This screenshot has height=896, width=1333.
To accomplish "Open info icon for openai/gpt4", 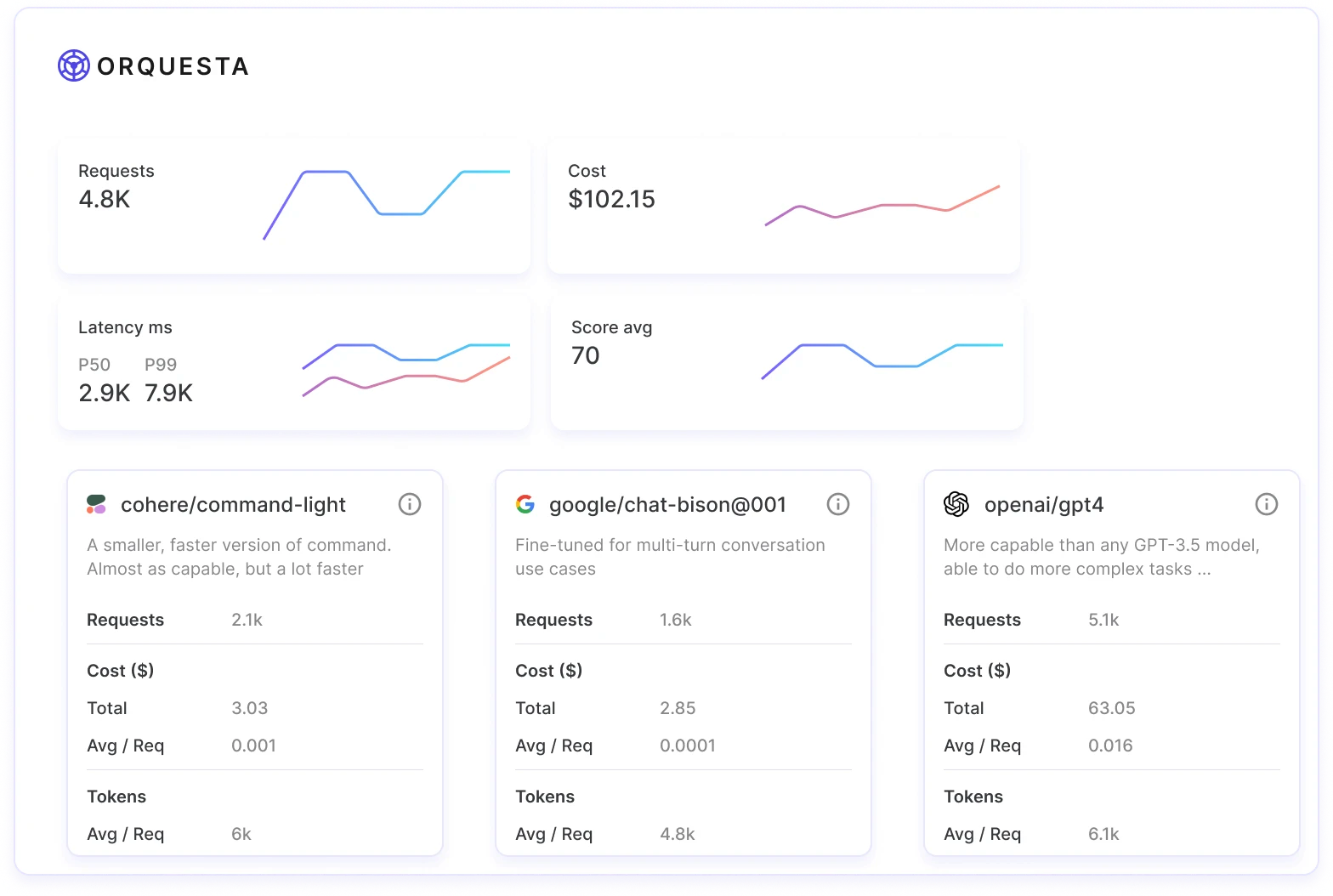I will tap(1267, 504).
